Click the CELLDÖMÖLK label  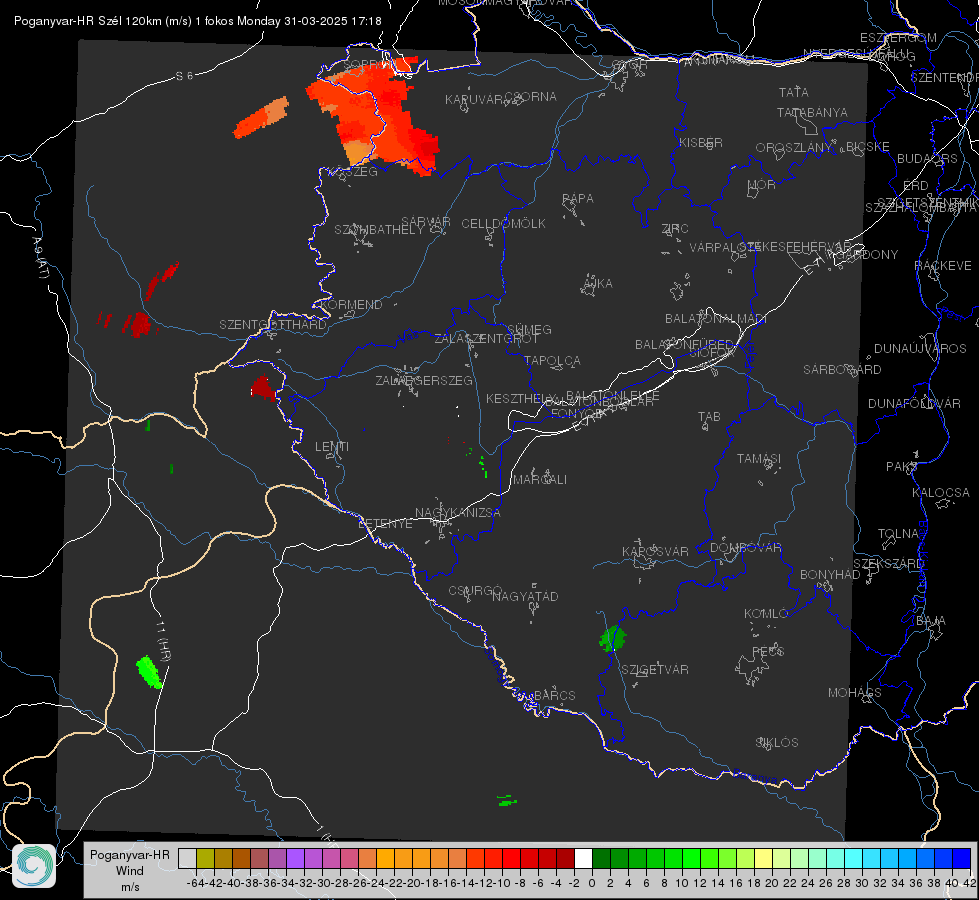click(x=503, y=224)
